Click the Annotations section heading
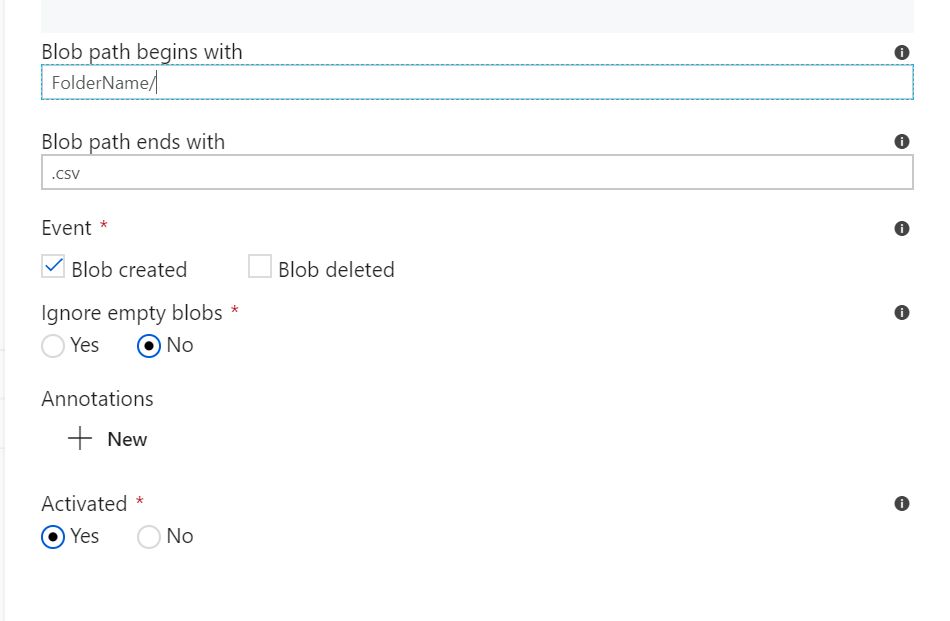950x621 pixels. point(97,399)
